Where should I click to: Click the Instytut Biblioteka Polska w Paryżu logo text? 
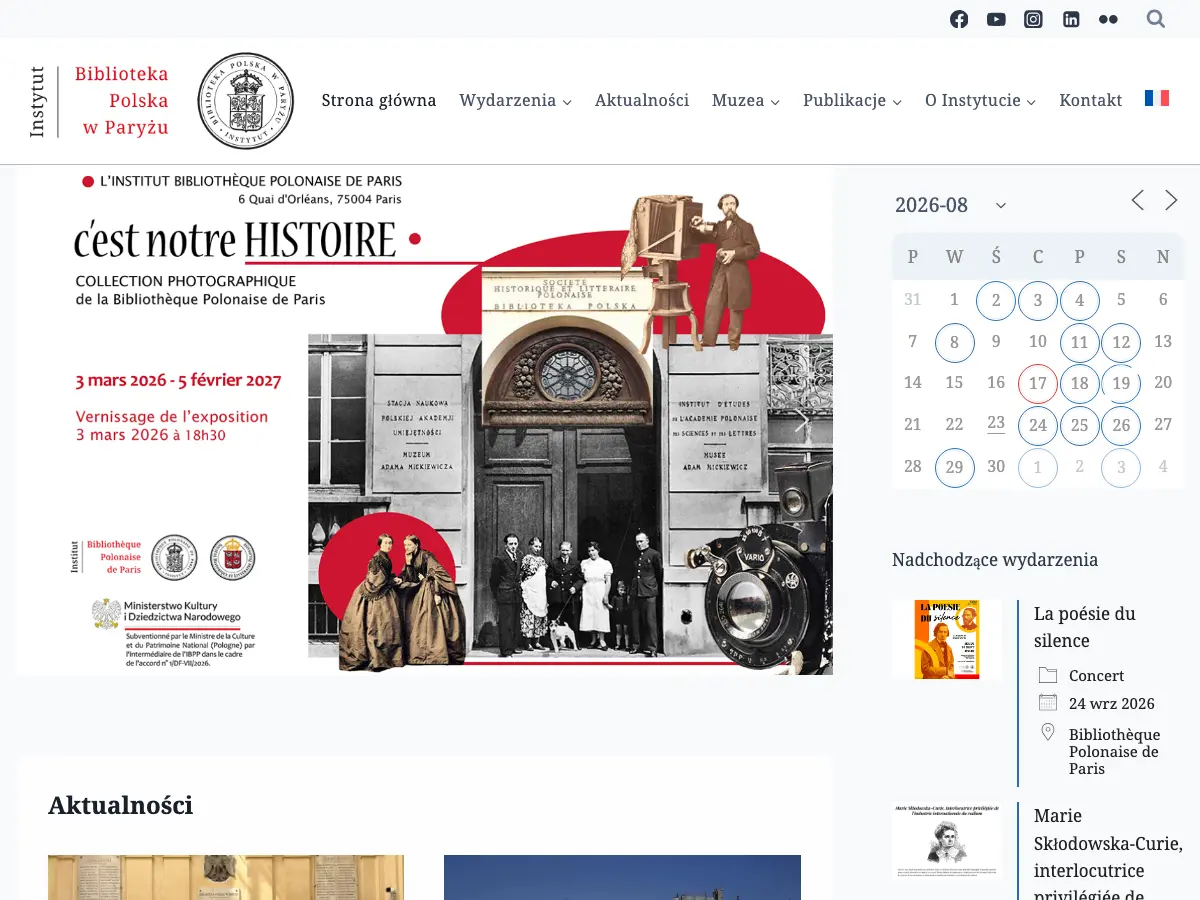tap(99, 101)
